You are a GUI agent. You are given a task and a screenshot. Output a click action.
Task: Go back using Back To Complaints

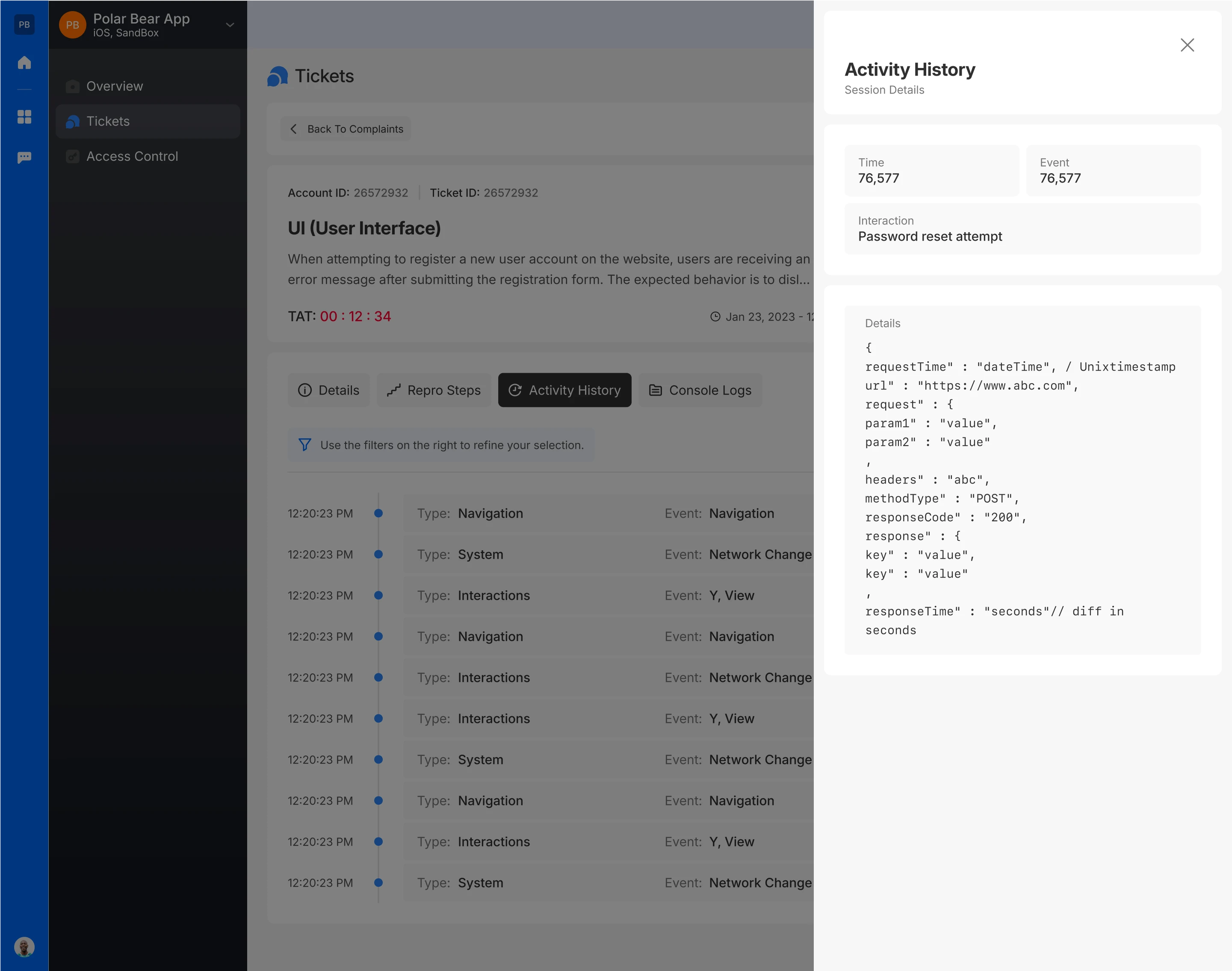coord(346,129)
